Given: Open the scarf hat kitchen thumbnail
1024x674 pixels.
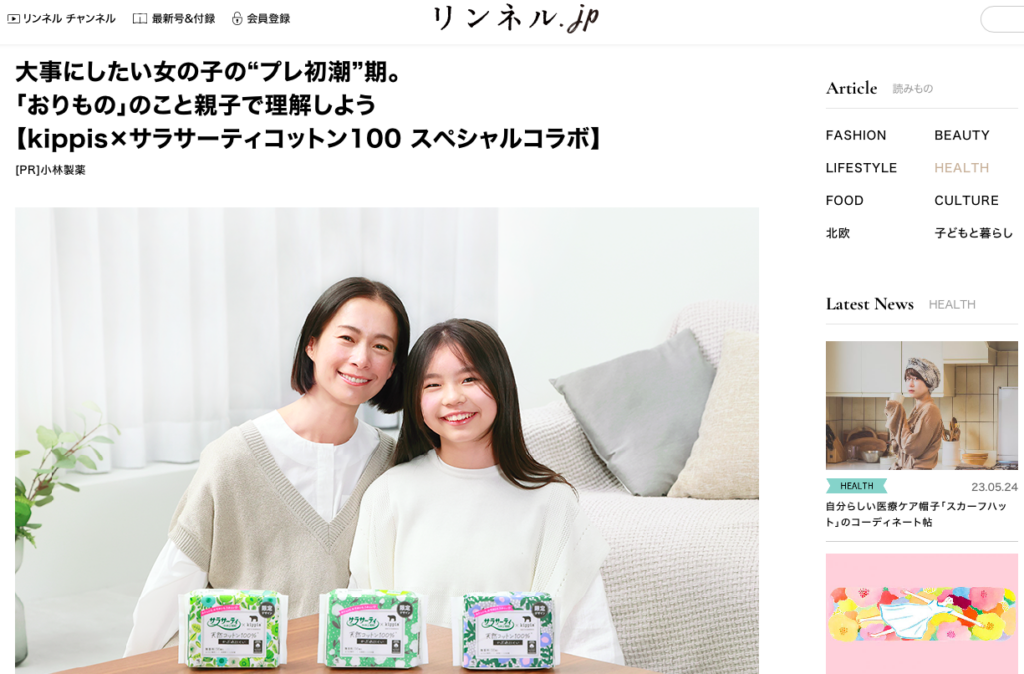Looking at the screenshot, I should tap(921, 405).
